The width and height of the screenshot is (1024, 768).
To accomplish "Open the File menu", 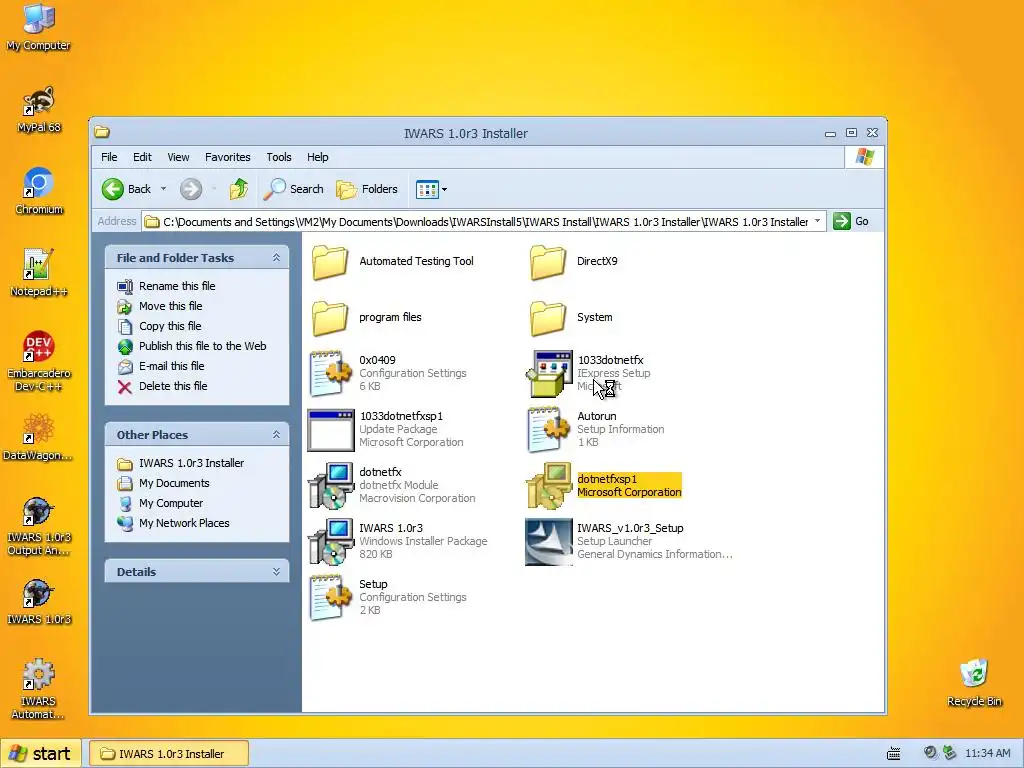I will click(x=109, y=157).
